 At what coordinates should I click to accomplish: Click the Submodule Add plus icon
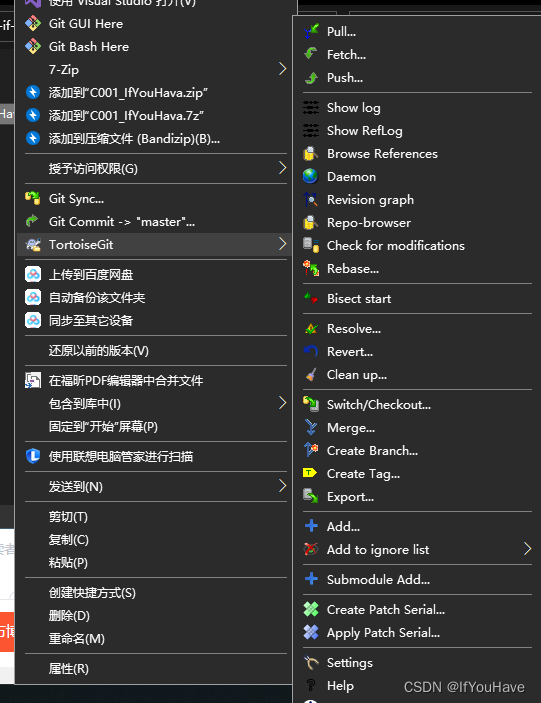311,579
